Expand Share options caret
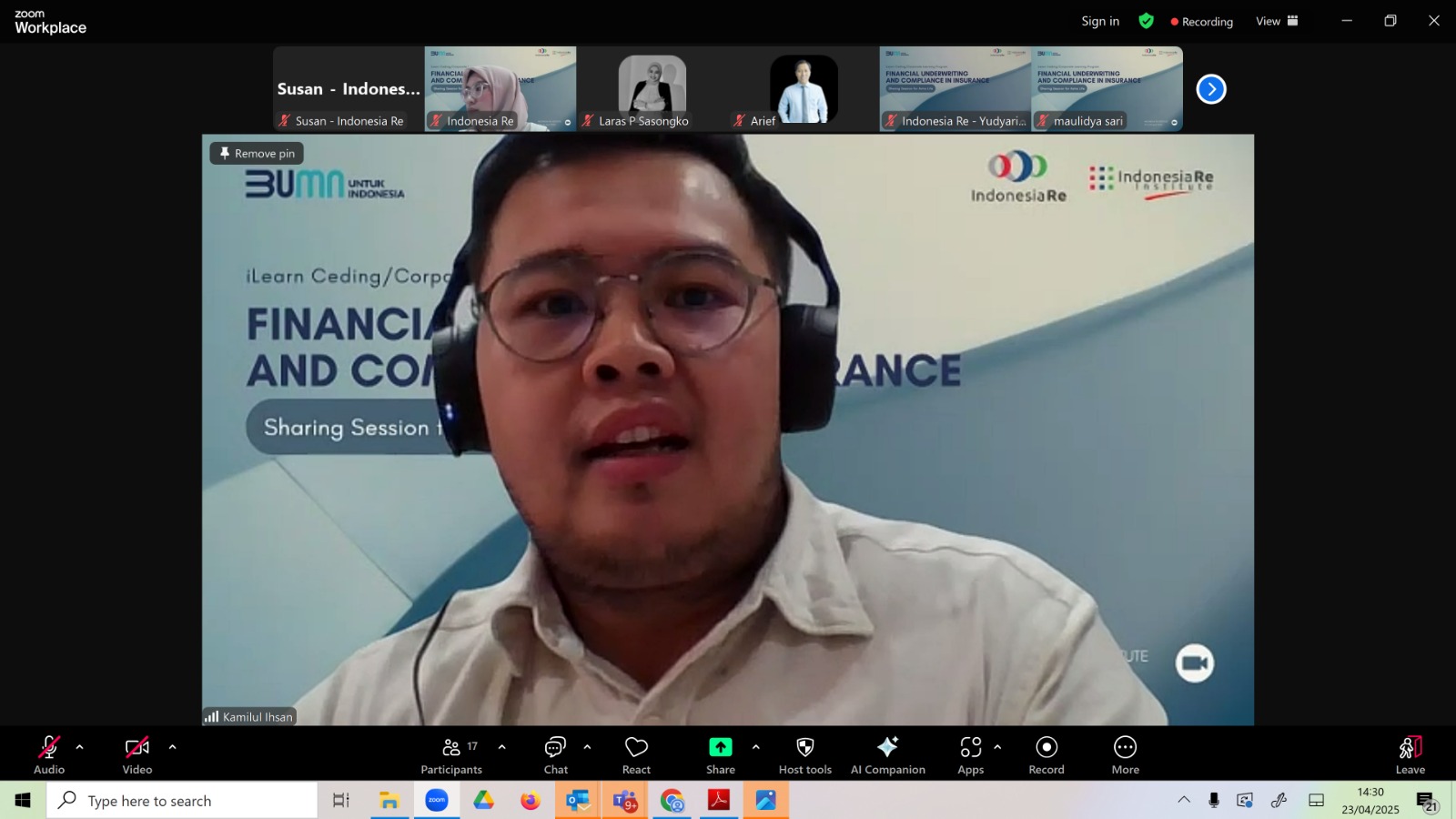Image resolution: width=1456 pixels, height=819 pixels. 755,747
